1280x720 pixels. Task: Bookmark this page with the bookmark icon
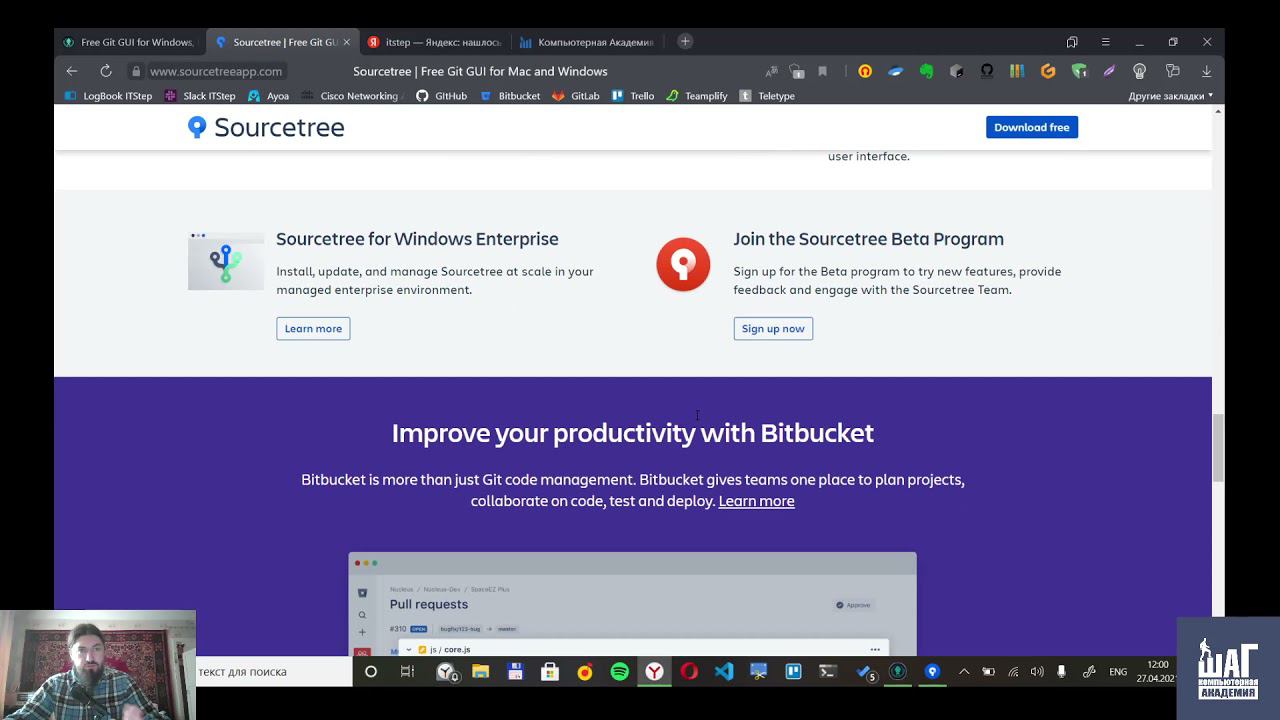click(823, 71)
